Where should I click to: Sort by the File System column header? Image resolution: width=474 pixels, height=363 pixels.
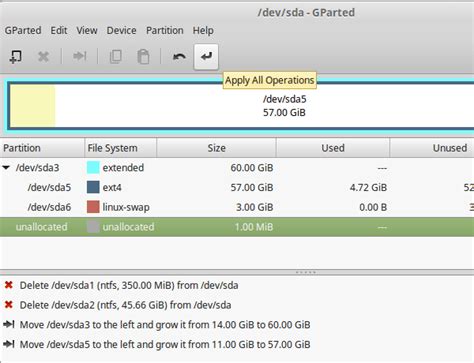click(120, 148)
